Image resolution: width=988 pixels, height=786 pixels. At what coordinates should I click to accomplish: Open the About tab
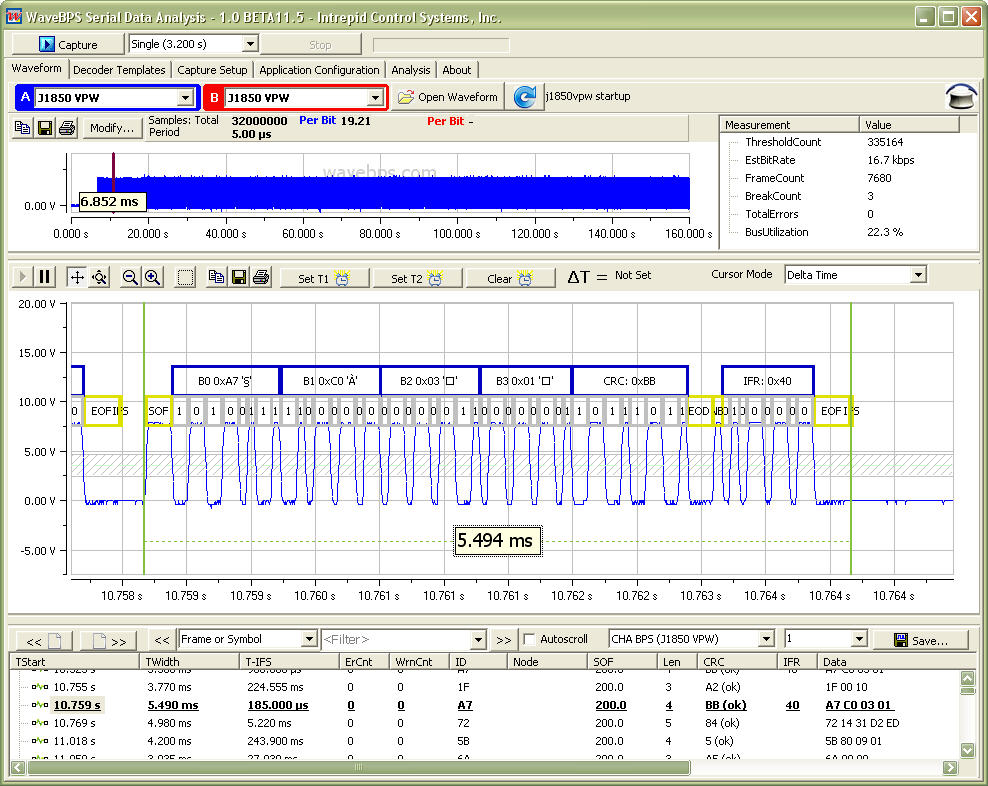[x=456, y=70]
